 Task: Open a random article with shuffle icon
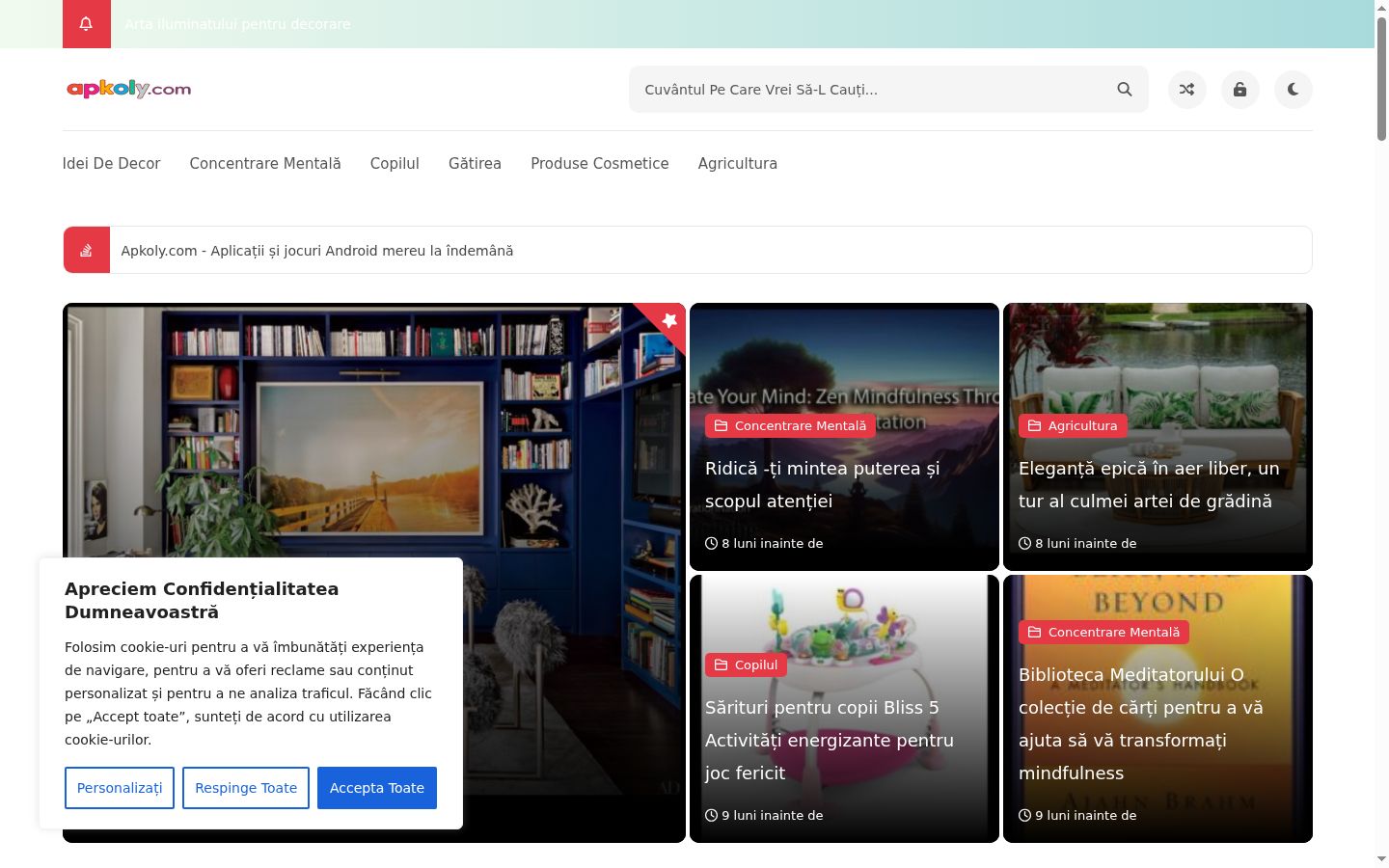pos(1187,90)
